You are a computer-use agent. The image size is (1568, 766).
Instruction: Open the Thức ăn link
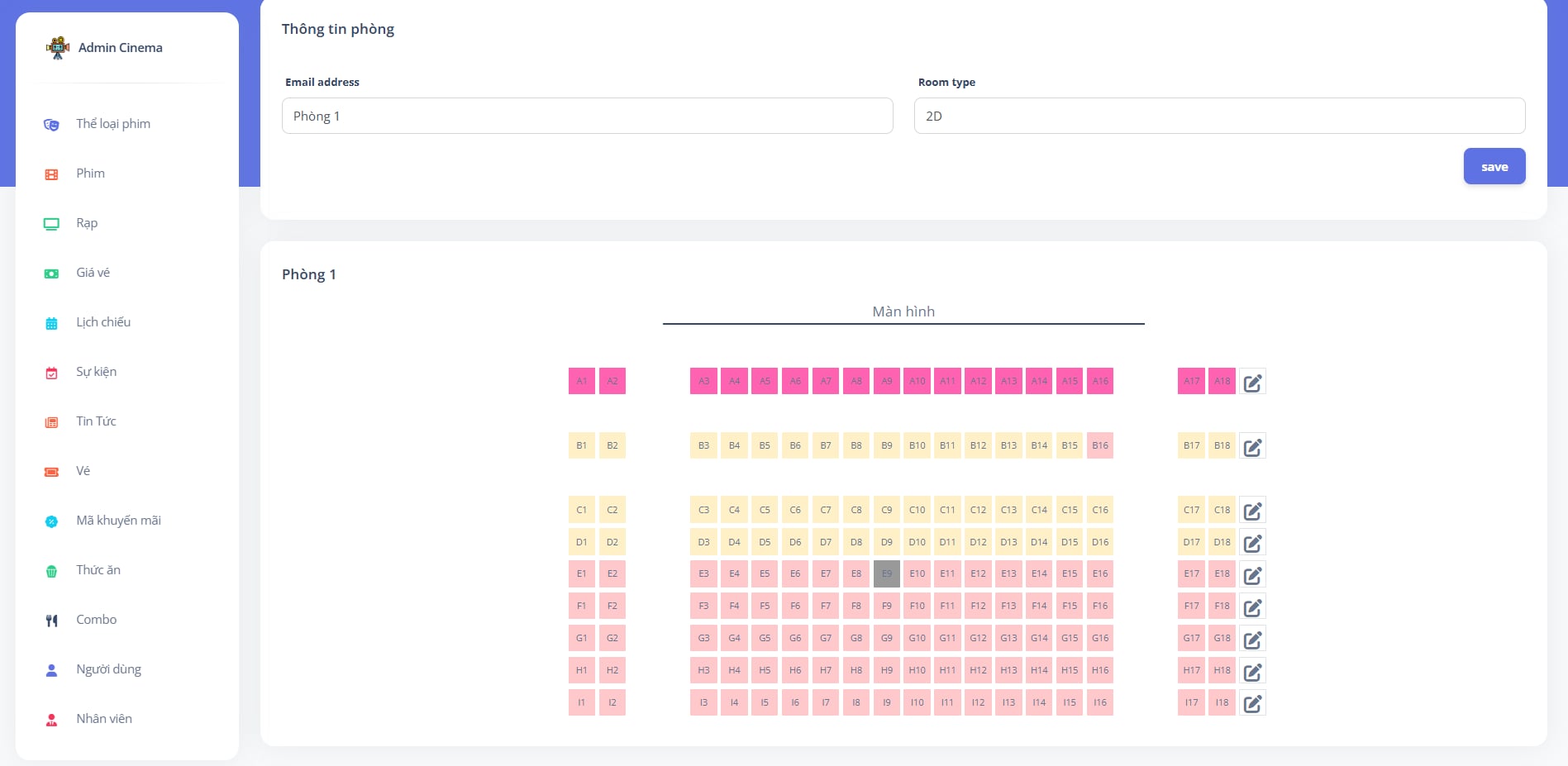click(98, 570)
